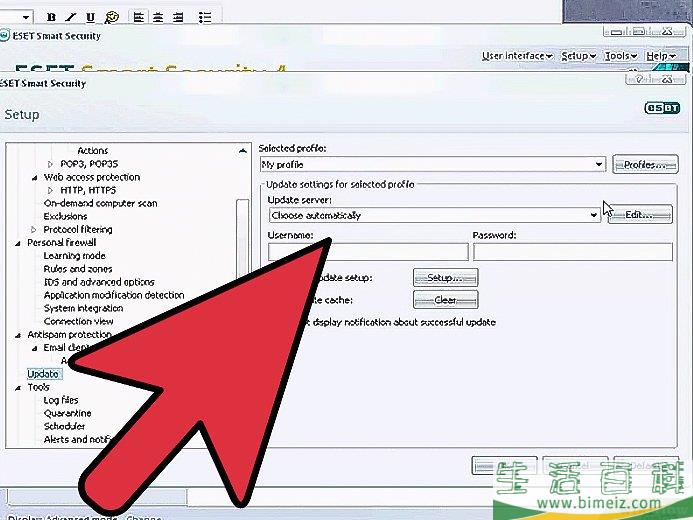
Task: Click the Clear update cache button
Action: pyautogui.click(x=446, y=300)
